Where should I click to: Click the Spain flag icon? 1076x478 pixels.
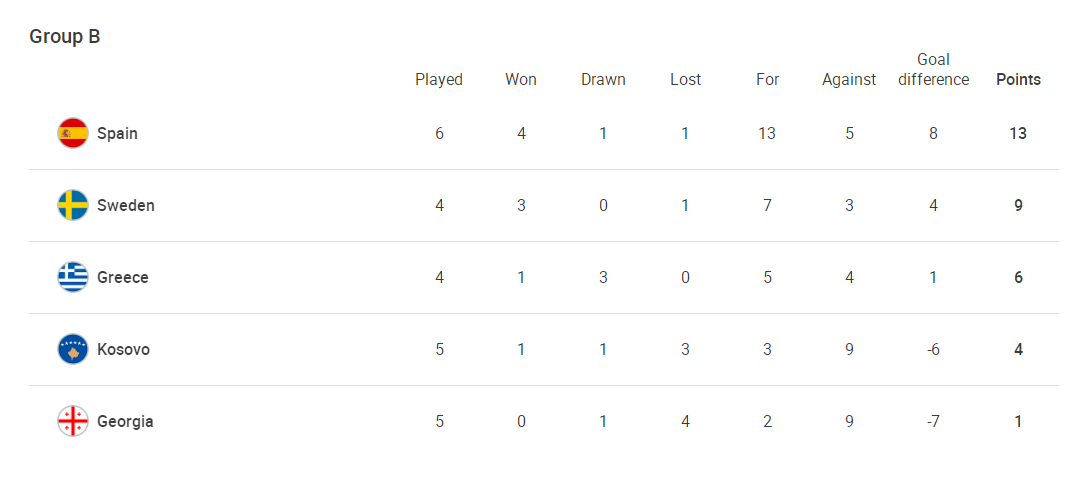click(73, 133)
